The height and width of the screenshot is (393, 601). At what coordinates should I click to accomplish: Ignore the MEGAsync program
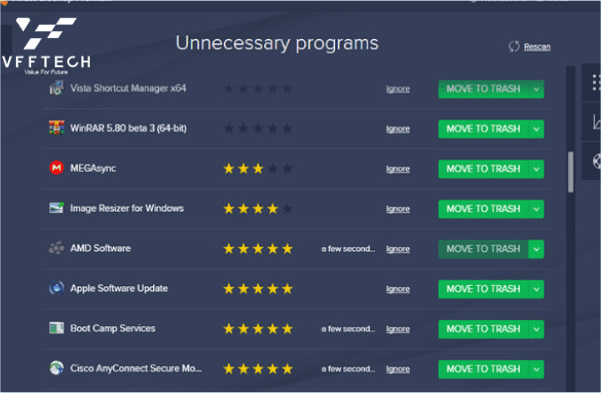click(398, 169)
